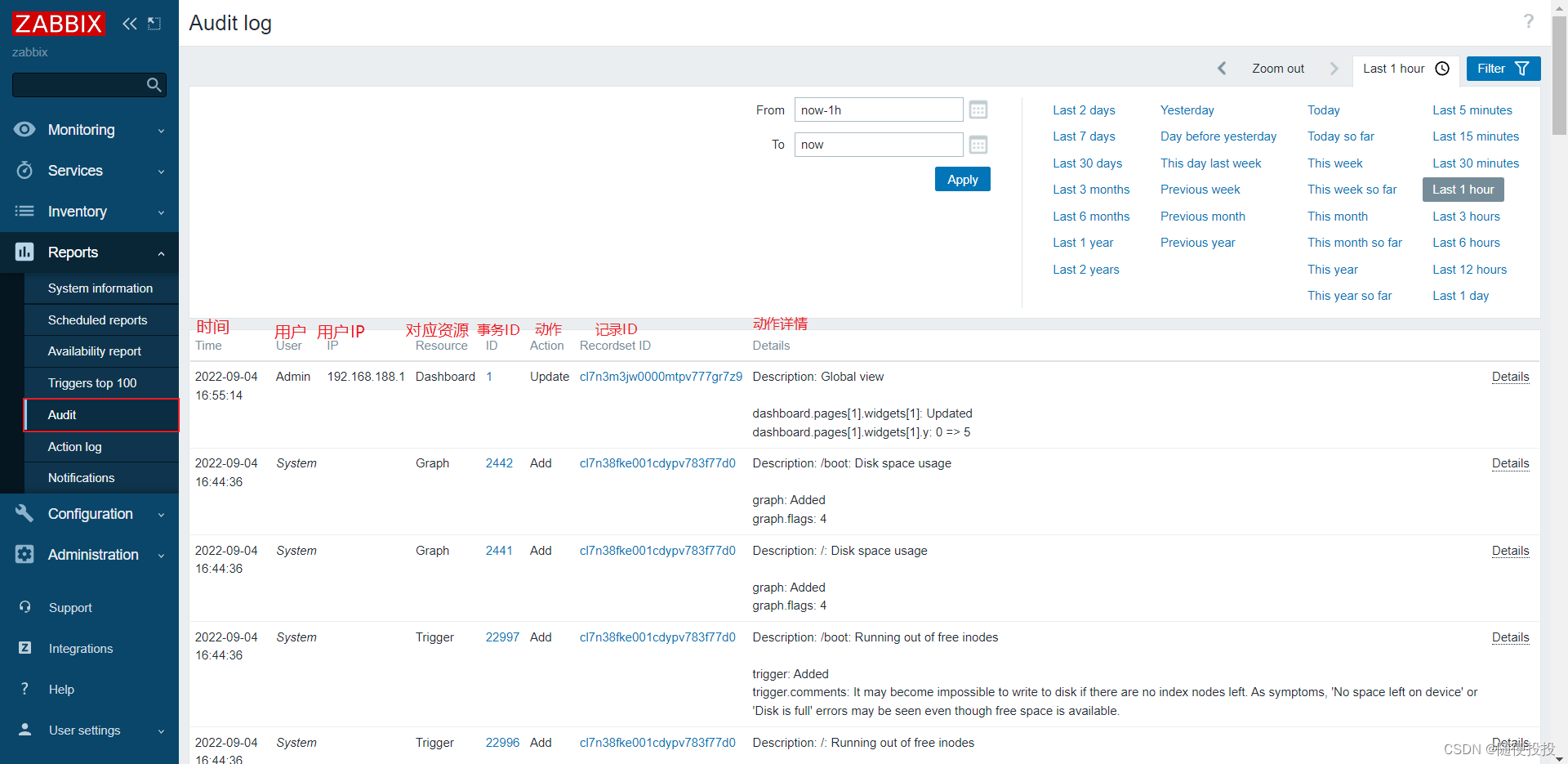Click the From time input field
Viewport: 1568px width, 764px height.
(x=879, y=109)
